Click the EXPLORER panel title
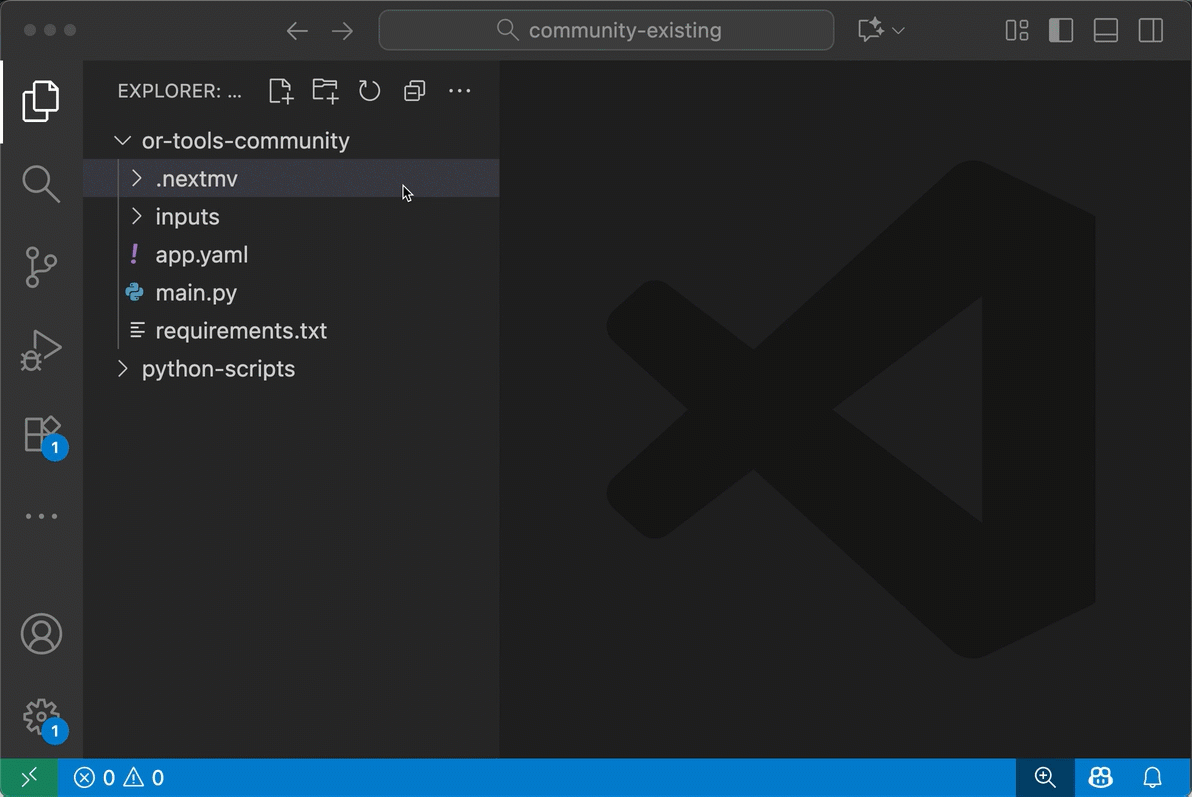The image size is (1192, 797). point(179,91)
